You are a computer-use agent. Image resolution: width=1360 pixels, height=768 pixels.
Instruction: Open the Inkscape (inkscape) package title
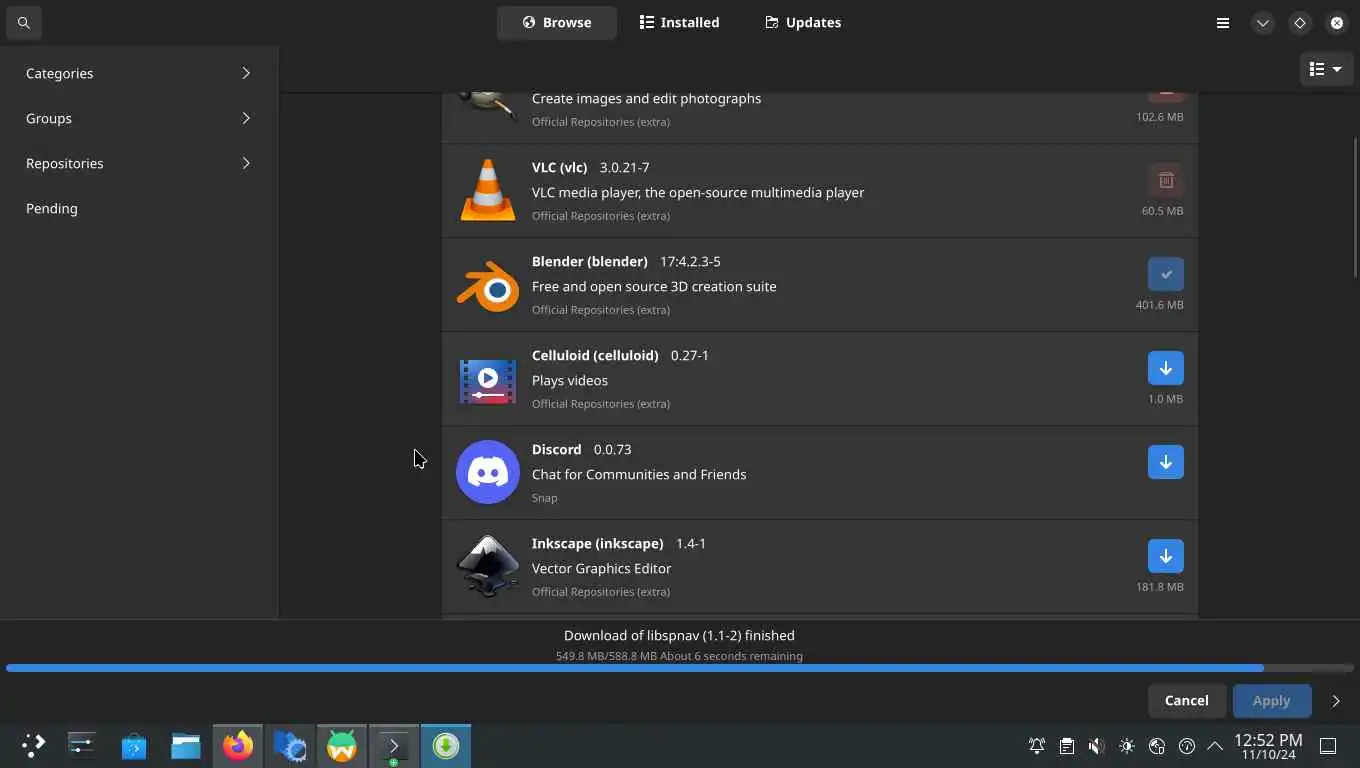597,543
